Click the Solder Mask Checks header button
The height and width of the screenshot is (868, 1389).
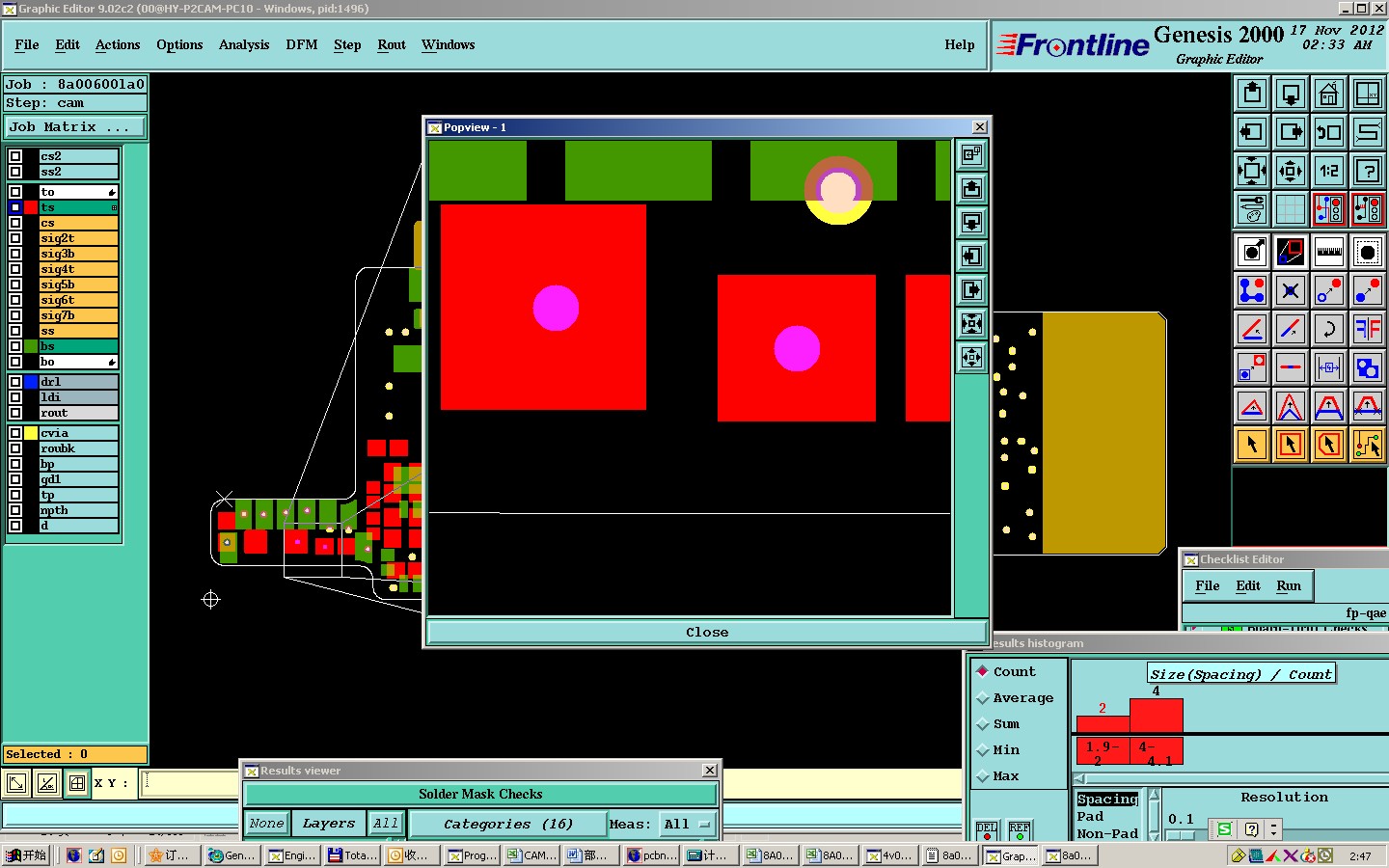tap(480, 794)
